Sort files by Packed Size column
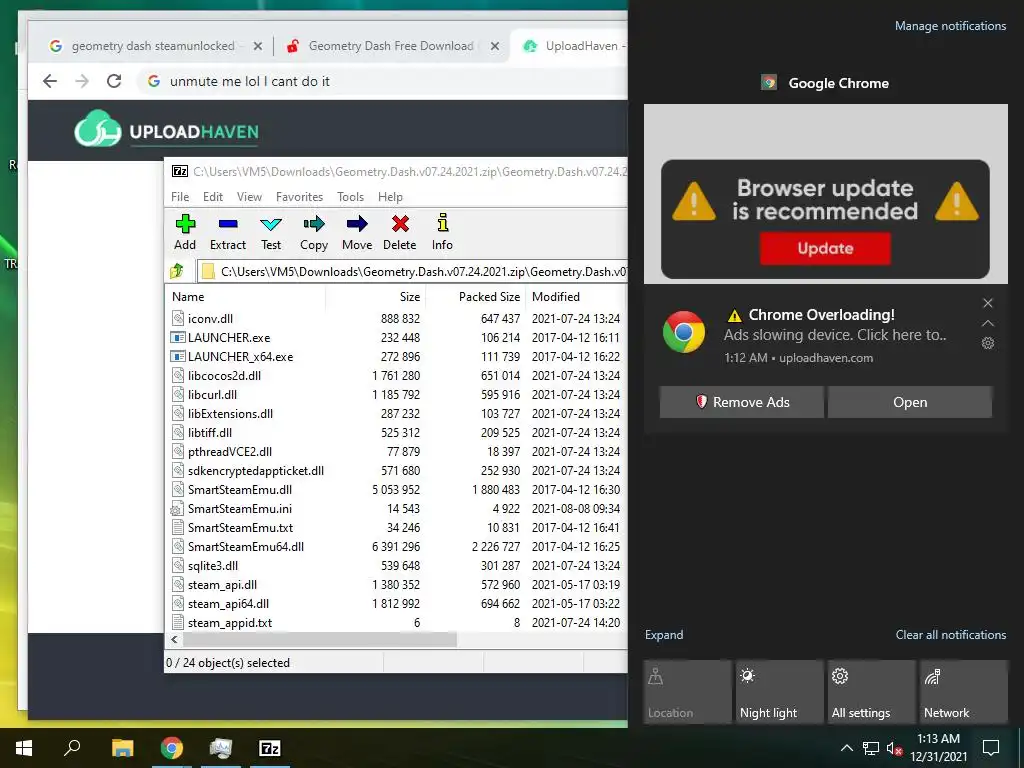The height and width of the screenshot is (768, 1024). click(x=476, y=296)
